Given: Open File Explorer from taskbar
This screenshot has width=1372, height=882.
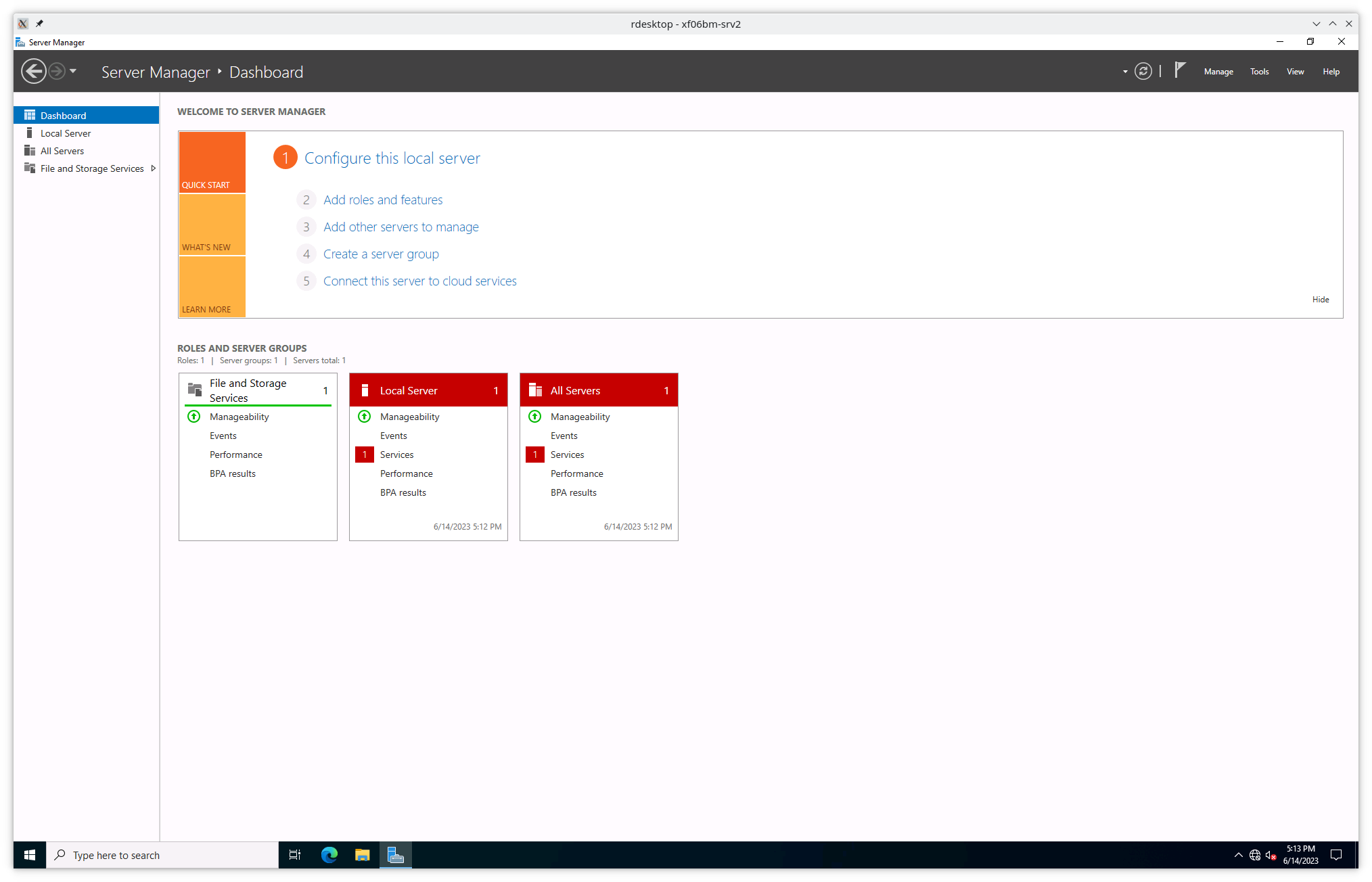Looking at the screenshot, I should (x=363, y=855).
